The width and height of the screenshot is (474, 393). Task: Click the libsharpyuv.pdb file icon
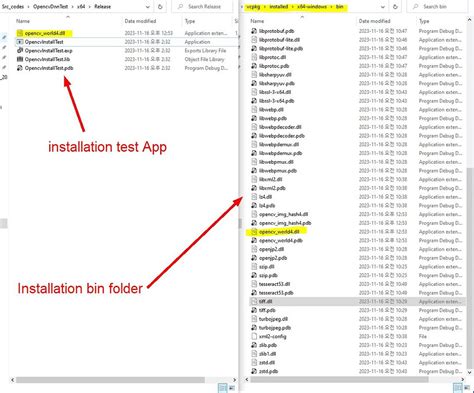[x=254, y=83]
